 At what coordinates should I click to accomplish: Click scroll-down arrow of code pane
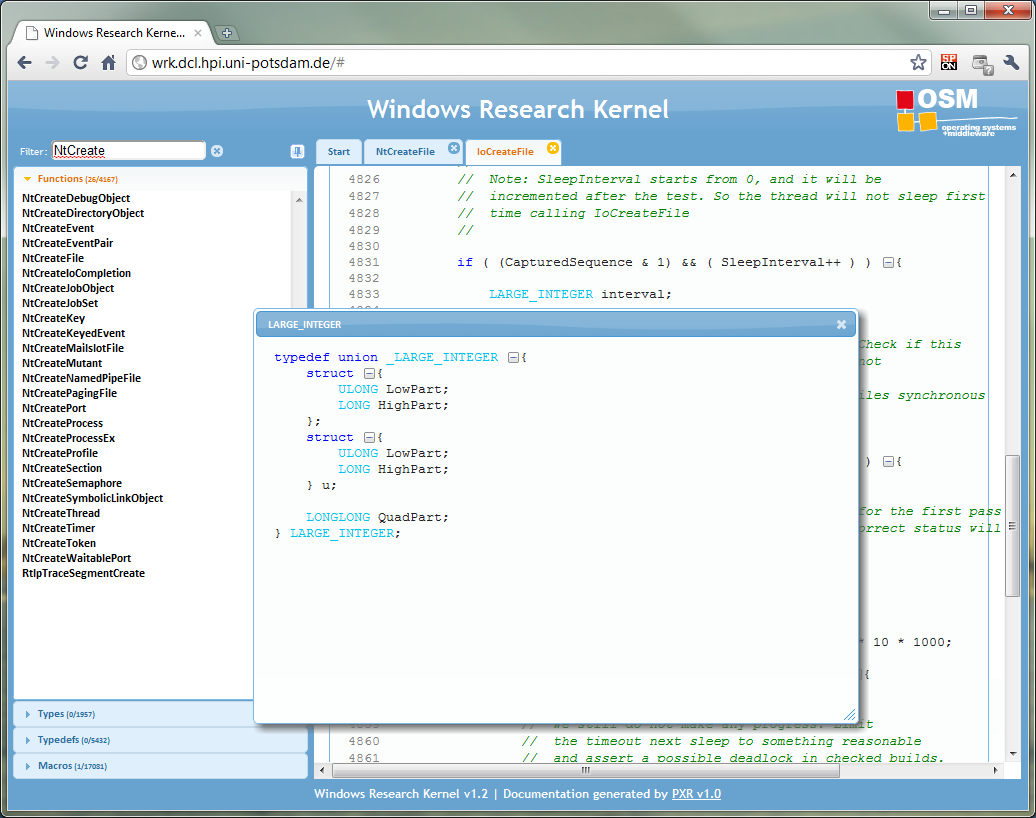point(1012,754)
